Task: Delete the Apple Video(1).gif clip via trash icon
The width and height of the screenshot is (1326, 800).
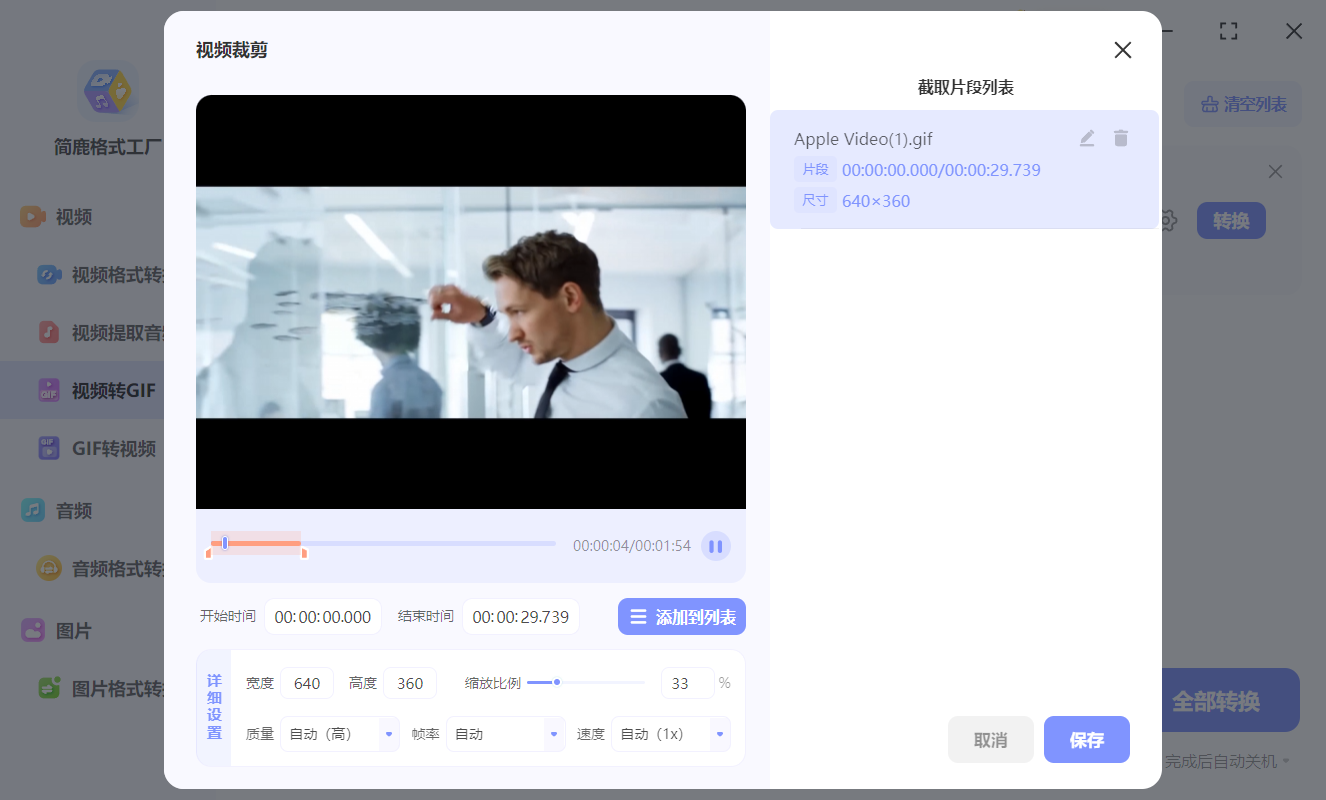Action: point(1121,138)
